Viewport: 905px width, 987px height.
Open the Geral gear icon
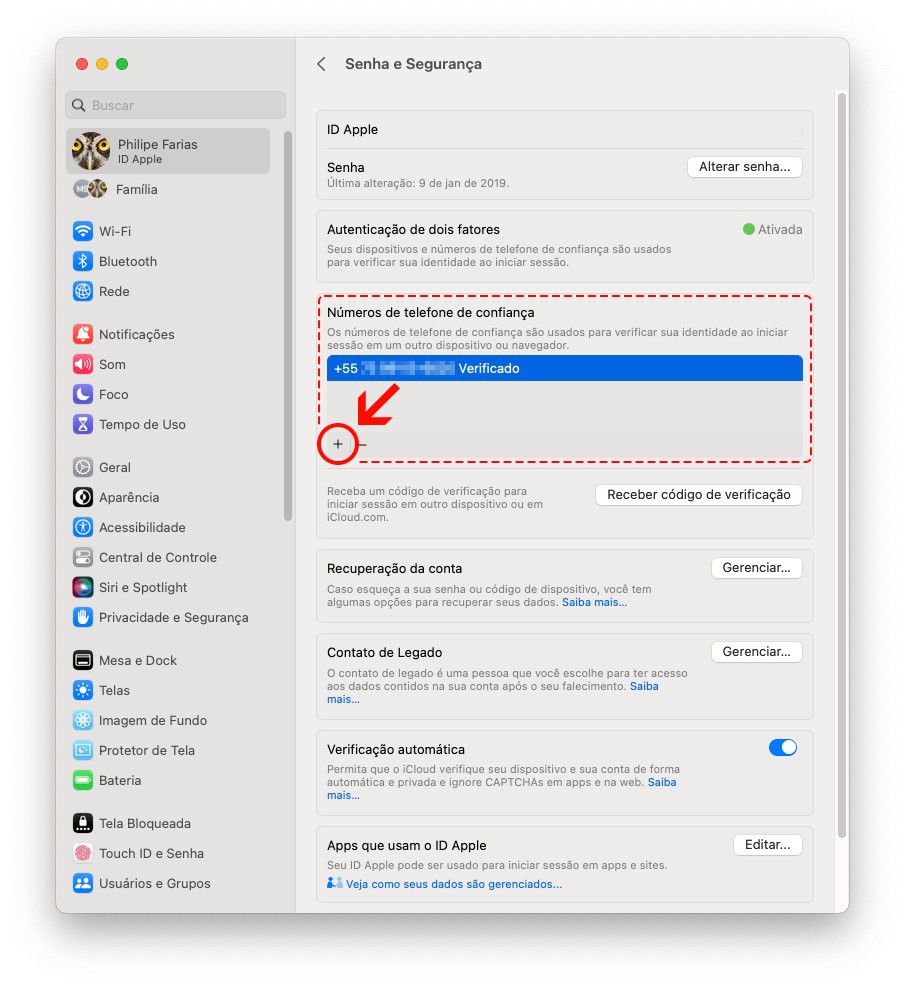(82, 467)
